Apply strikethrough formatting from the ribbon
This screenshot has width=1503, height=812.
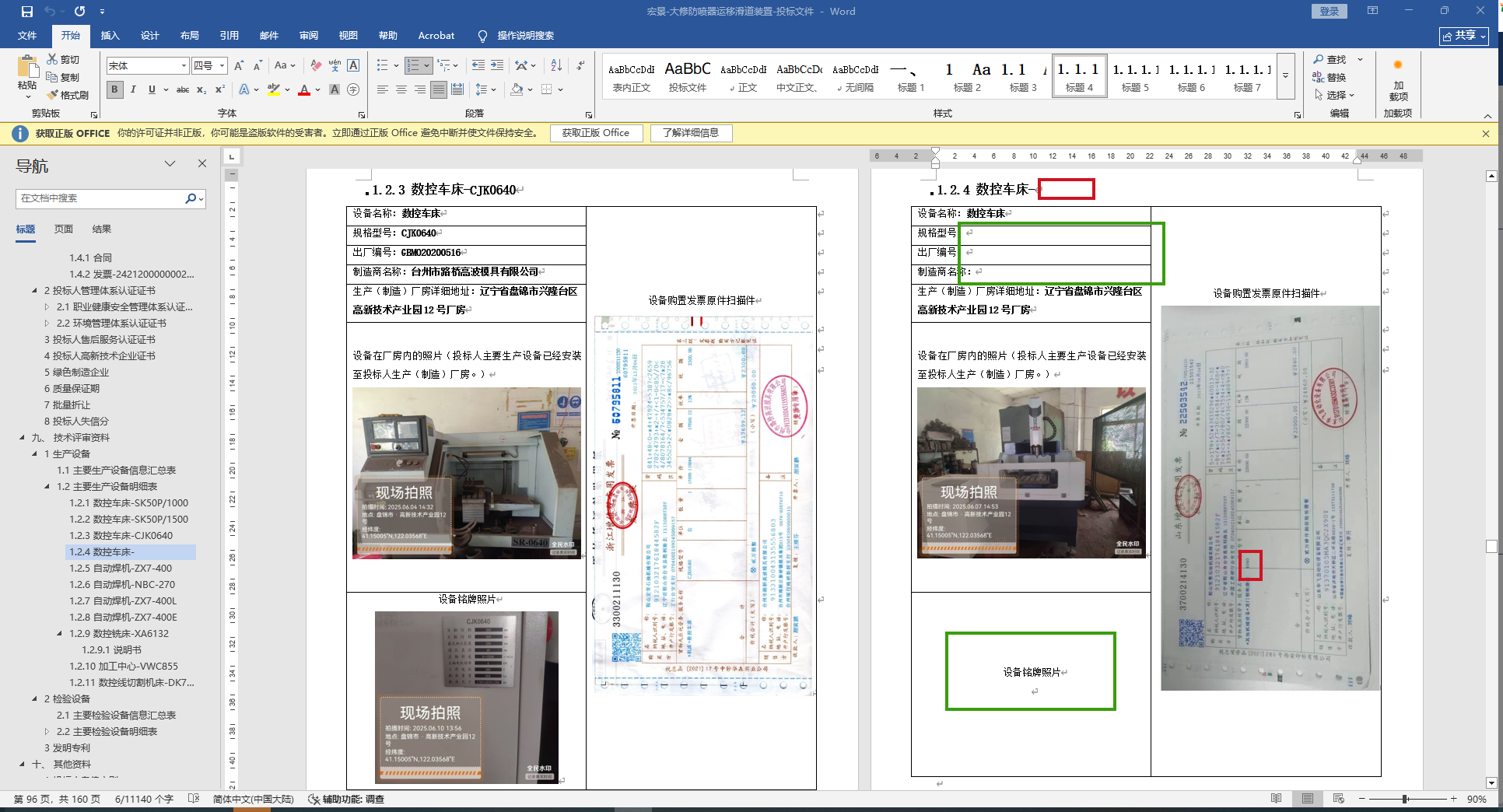point(183,90)
